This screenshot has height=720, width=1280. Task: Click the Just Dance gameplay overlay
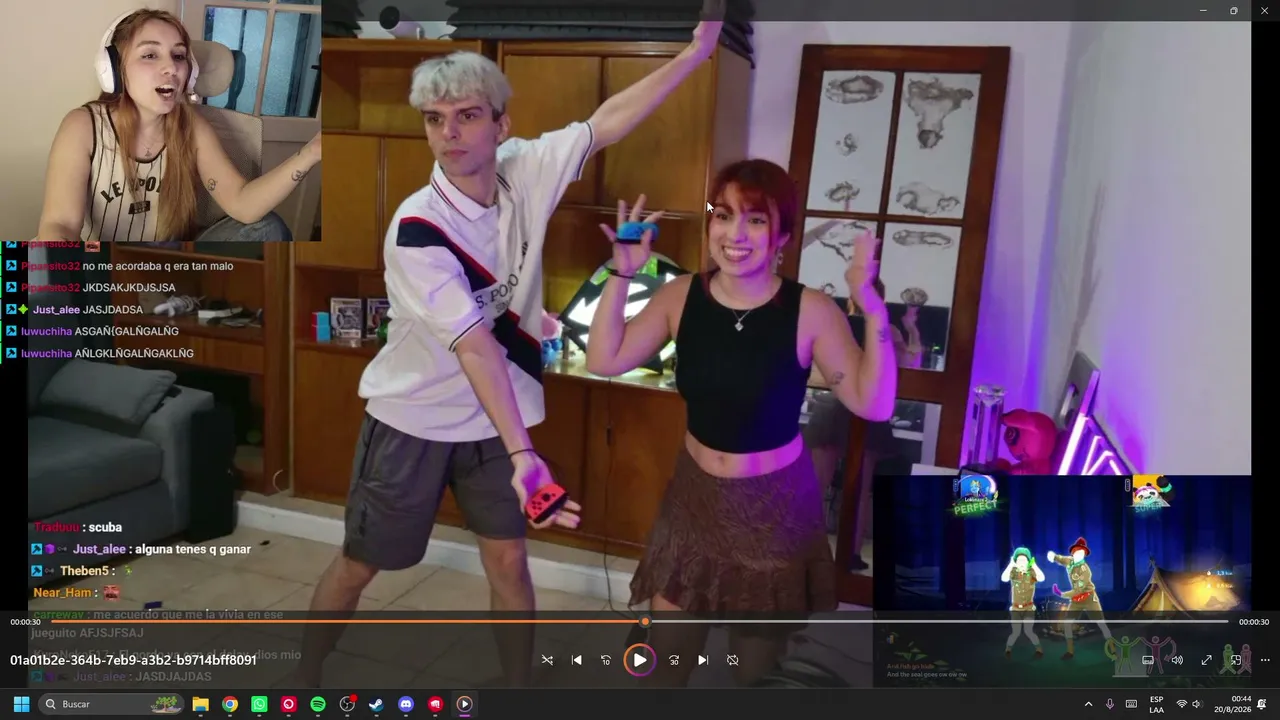click(x=1062, y=580)
